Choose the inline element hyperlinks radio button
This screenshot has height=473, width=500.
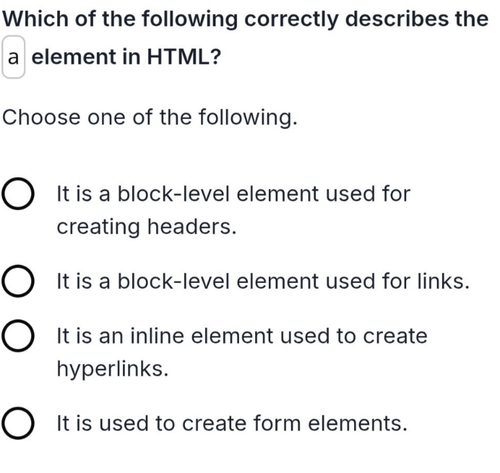18,336
